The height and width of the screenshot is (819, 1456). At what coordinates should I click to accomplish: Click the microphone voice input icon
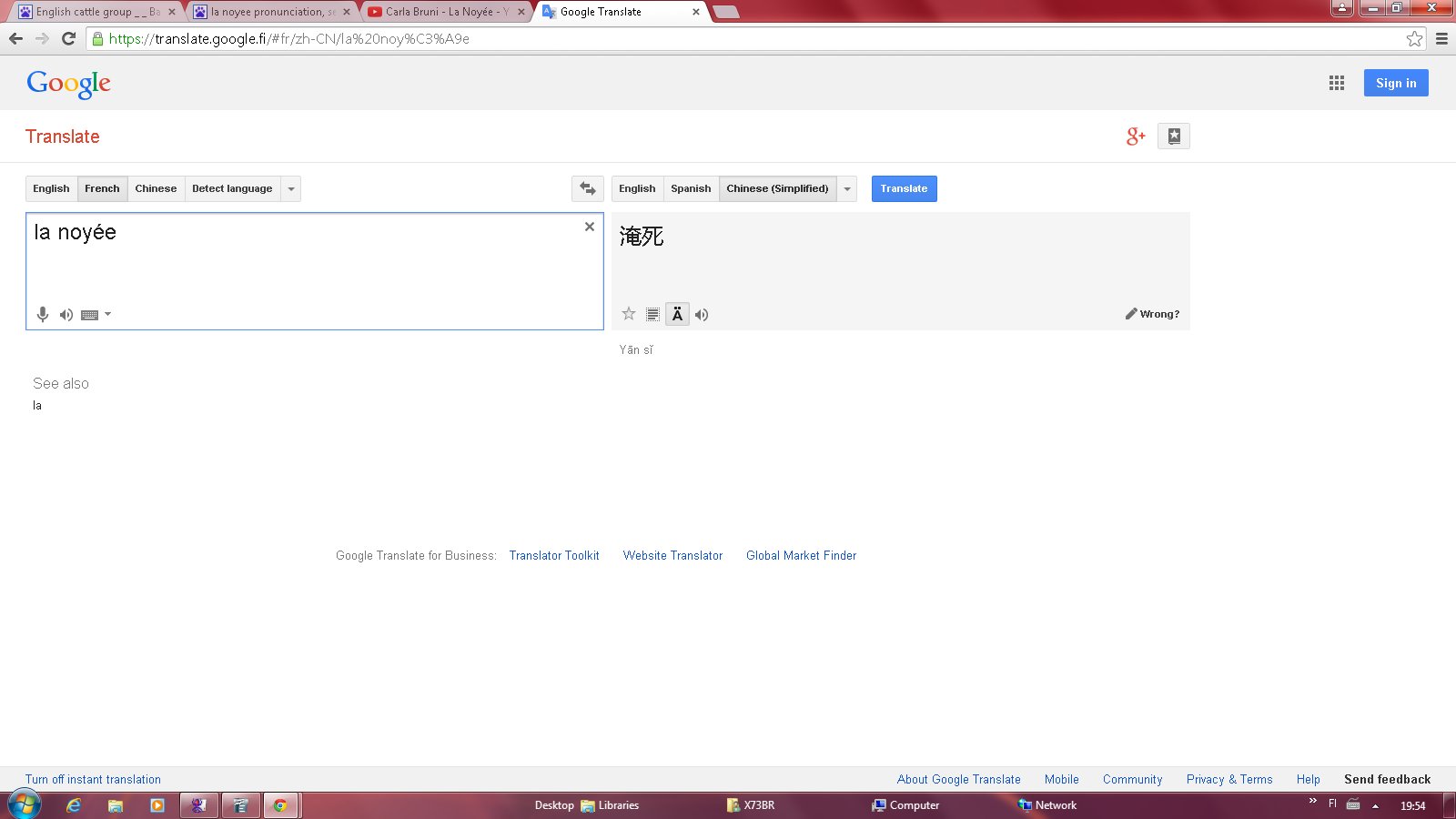click(x=43, y=314)
